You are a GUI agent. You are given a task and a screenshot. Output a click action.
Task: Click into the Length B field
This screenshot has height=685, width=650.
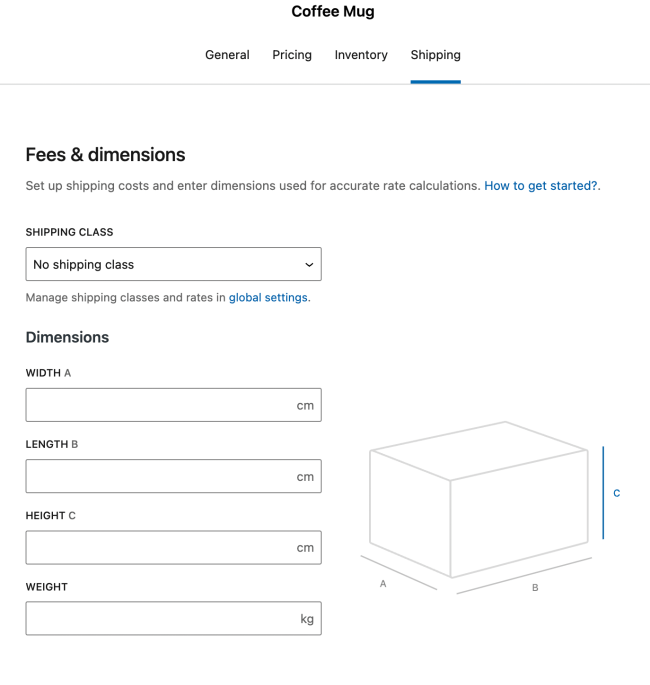pos(160,476)
